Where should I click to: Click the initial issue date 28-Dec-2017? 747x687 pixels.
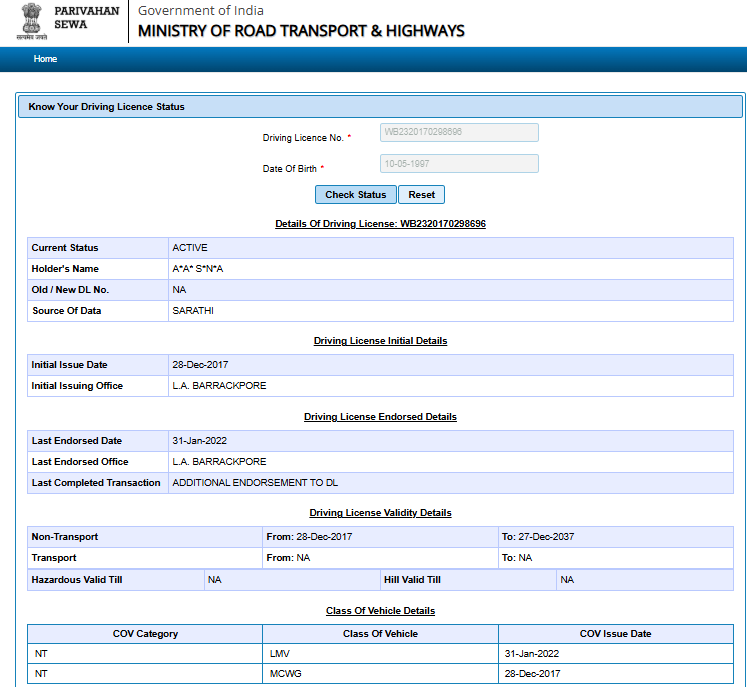(200, 365)
